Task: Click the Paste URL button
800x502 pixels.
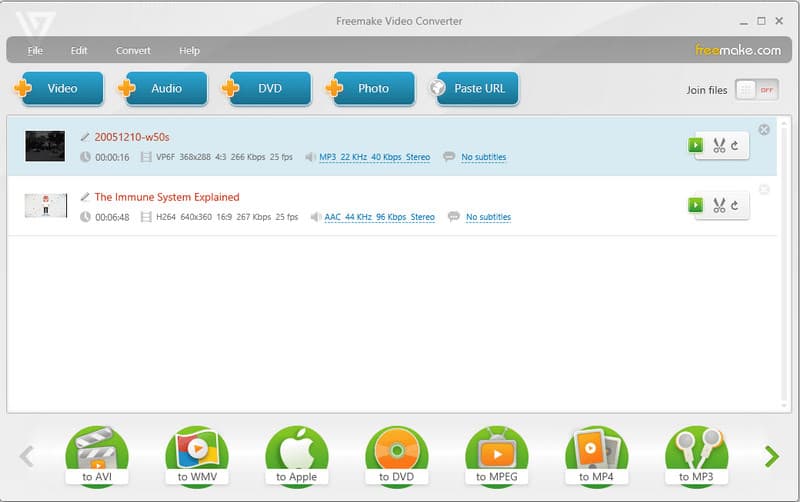Action: pyautogui.click(x=473, y=89)
